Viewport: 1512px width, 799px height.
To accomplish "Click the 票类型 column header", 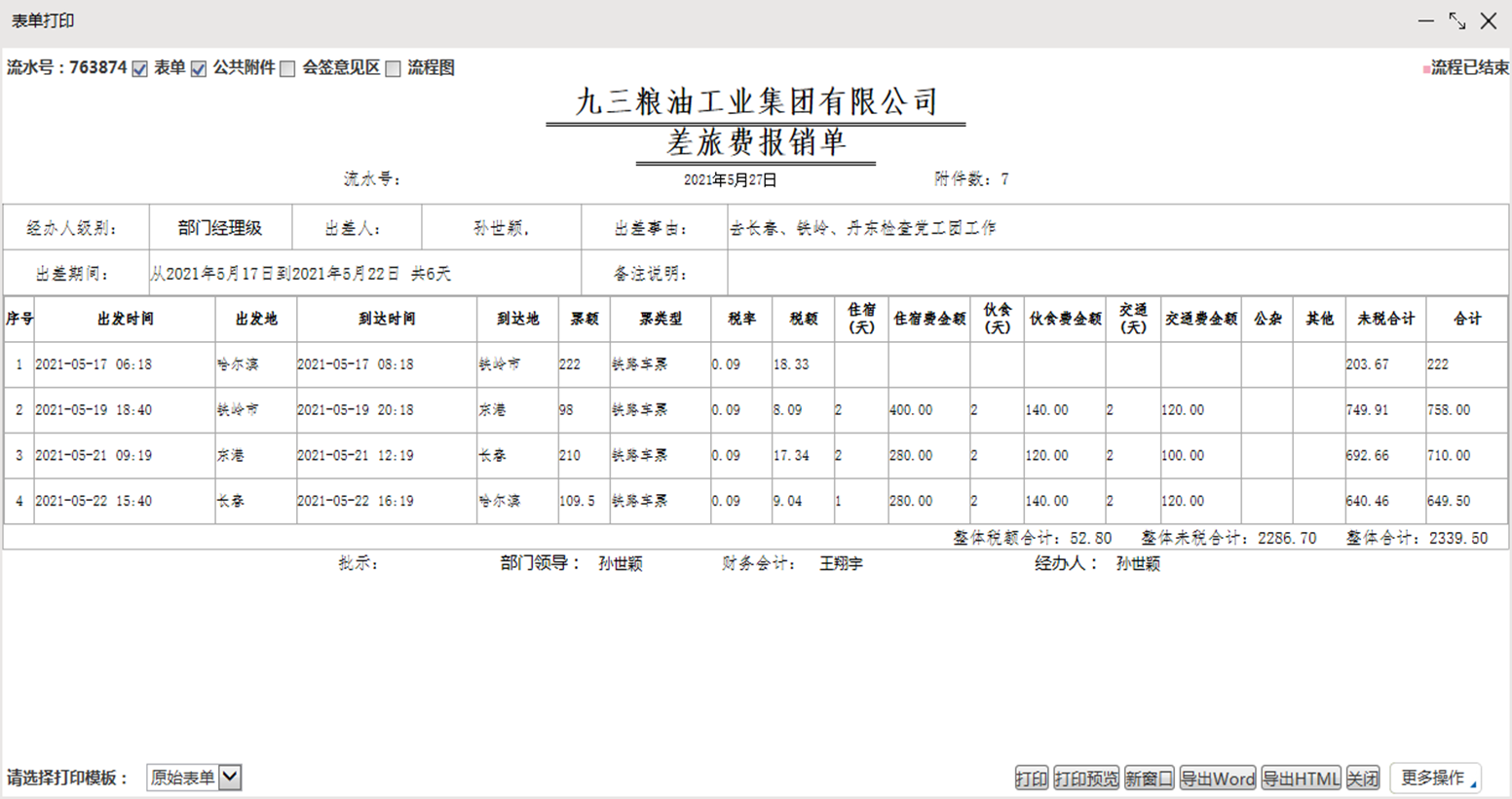I will coord(661,319).
